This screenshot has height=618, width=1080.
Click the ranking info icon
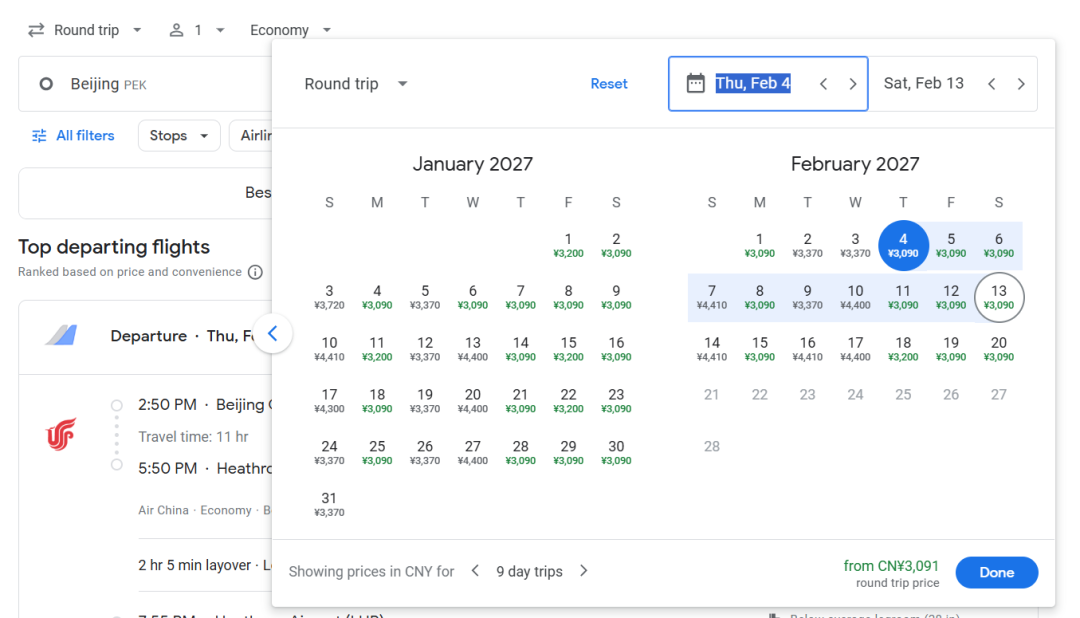coord(255,272)
